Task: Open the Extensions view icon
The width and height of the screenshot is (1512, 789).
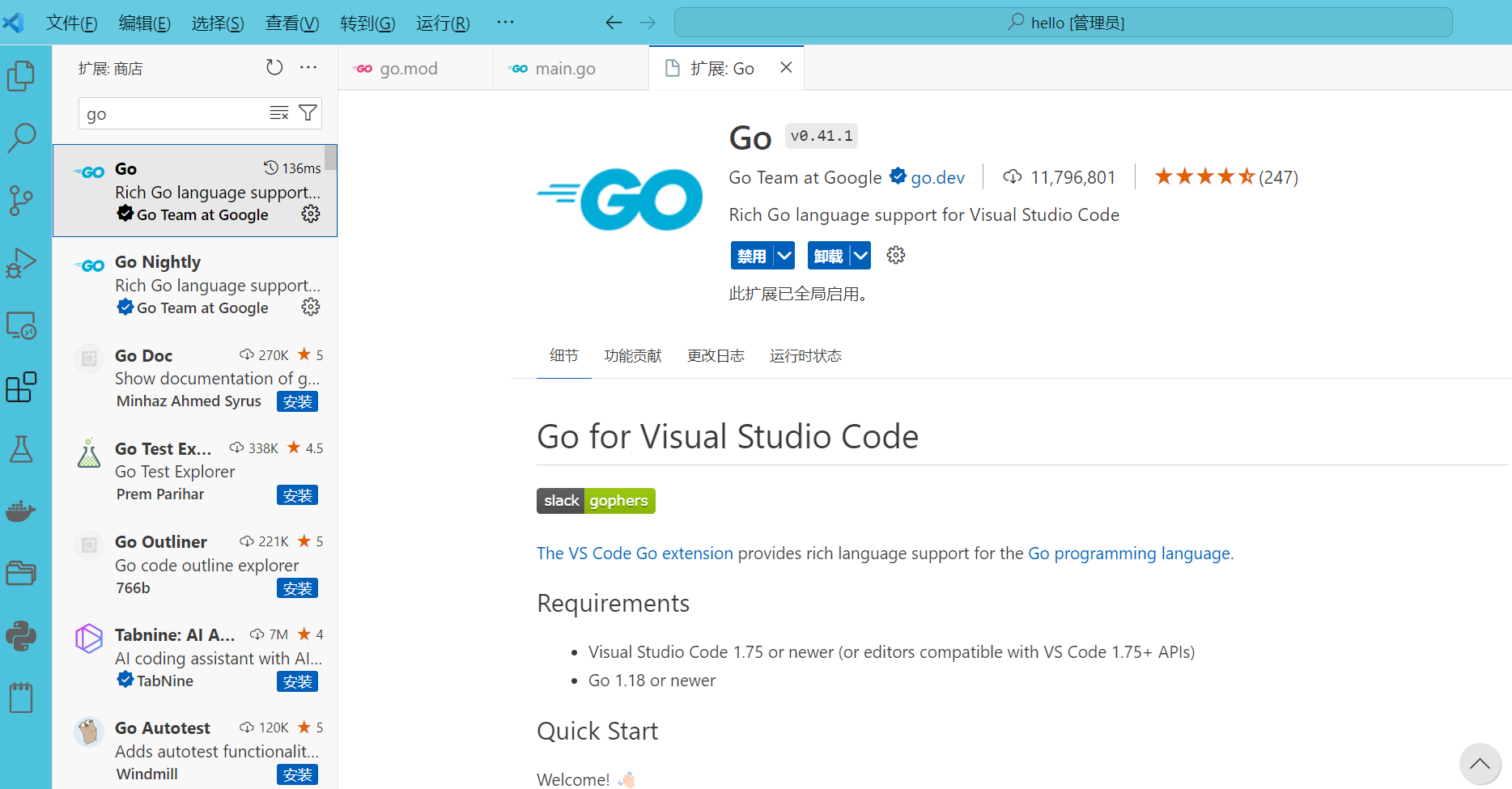Action: click(21, 388)
